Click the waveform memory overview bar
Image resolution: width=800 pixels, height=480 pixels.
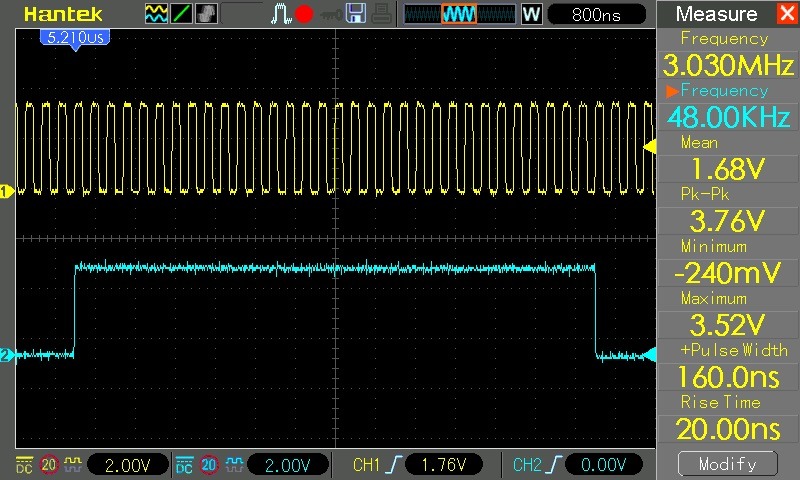[x=460, y=14]
